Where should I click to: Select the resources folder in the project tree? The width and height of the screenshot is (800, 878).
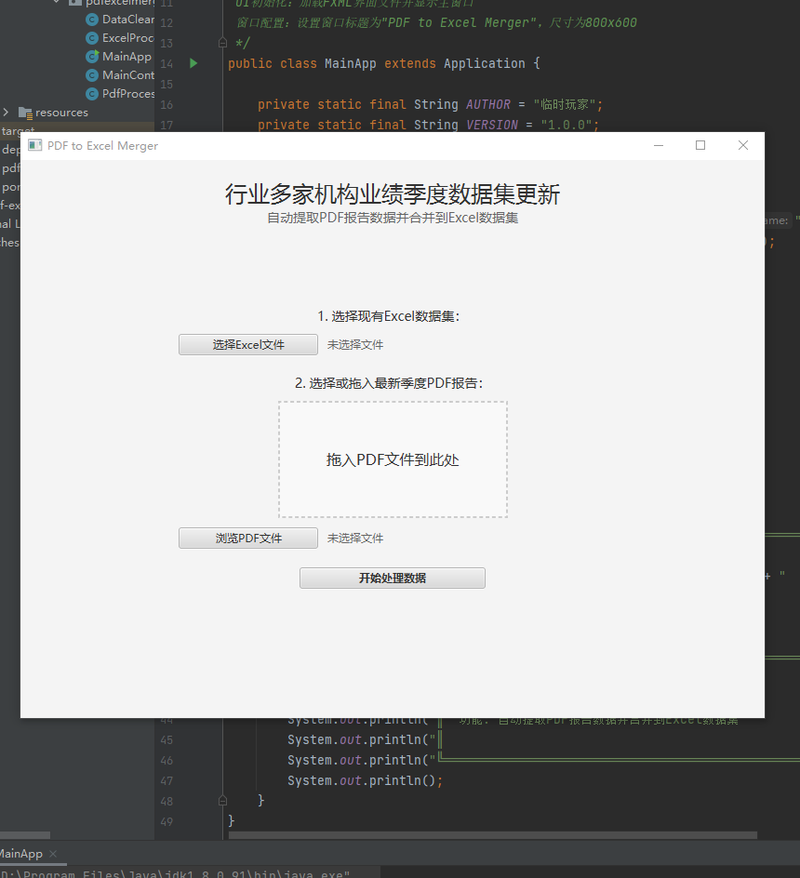coord(62,113)
